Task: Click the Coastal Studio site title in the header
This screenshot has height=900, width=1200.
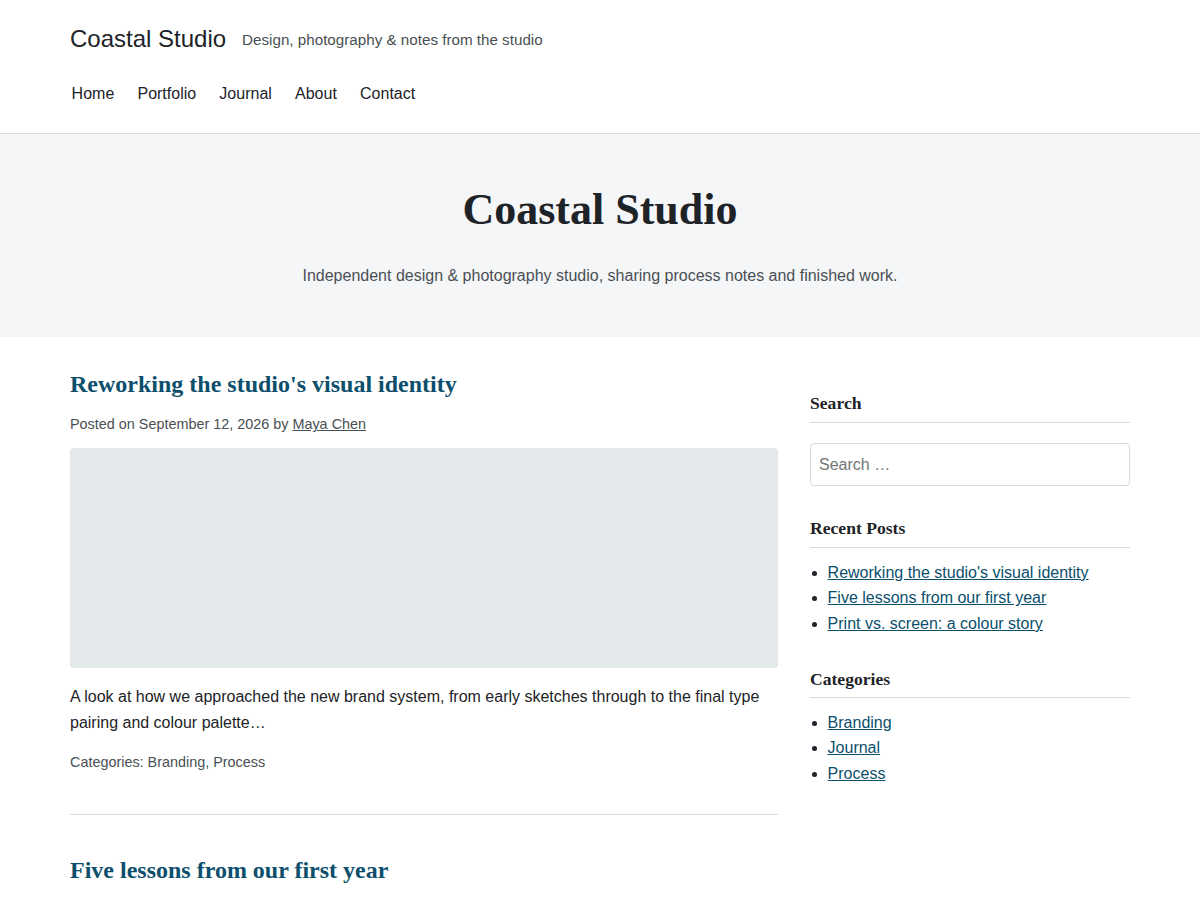Action: pos(148,39)
